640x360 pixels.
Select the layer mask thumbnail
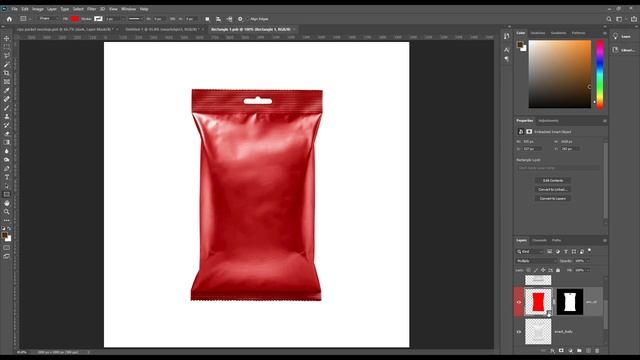pos(570,302)
